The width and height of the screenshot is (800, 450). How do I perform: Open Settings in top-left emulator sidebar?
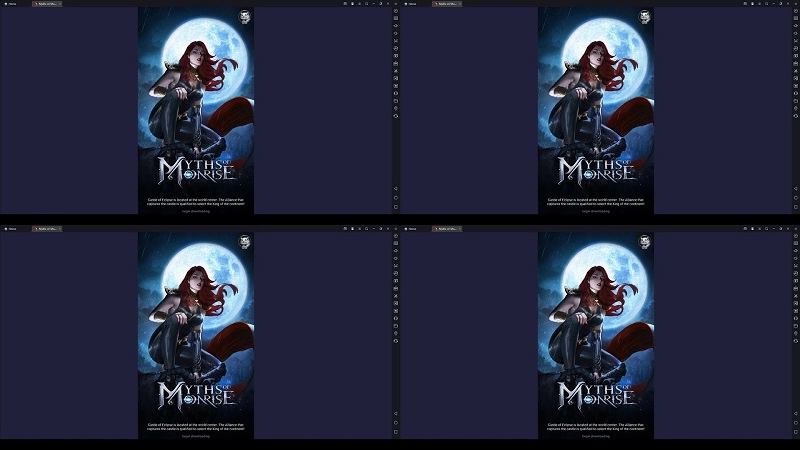396,11
